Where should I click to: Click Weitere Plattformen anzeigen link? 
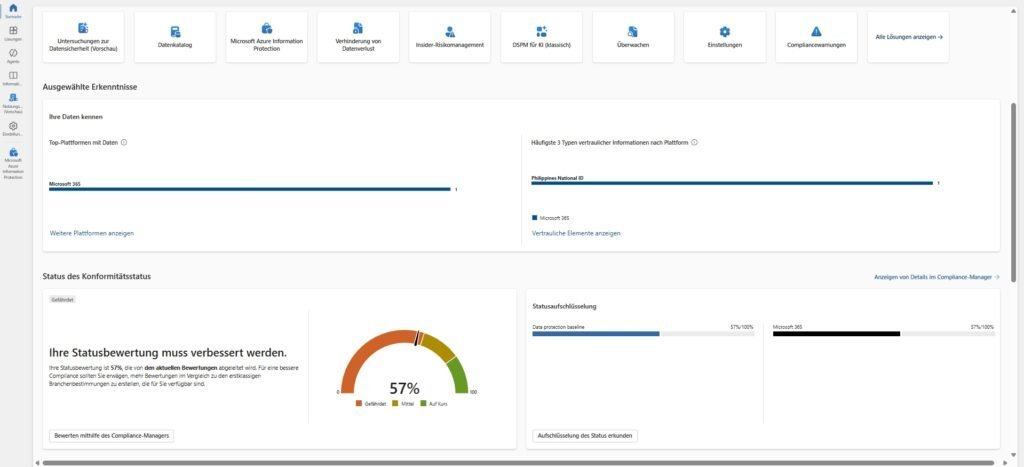pyautogui.click(x=91, y=233)
